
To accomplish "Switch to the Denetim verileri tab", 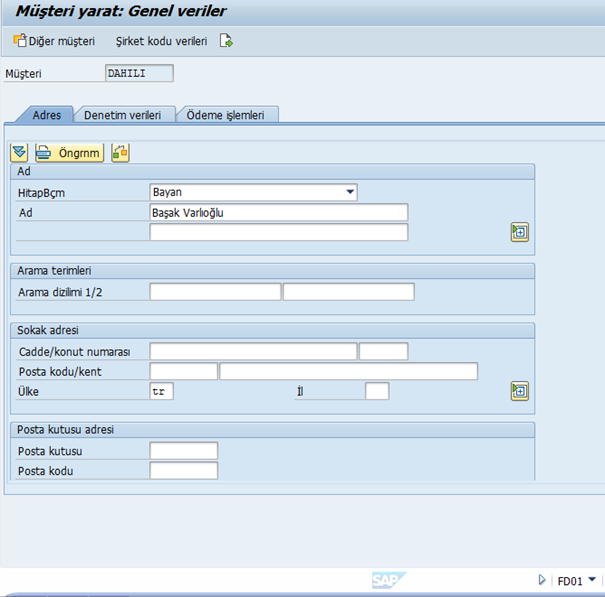I will [x=122, y=115].
